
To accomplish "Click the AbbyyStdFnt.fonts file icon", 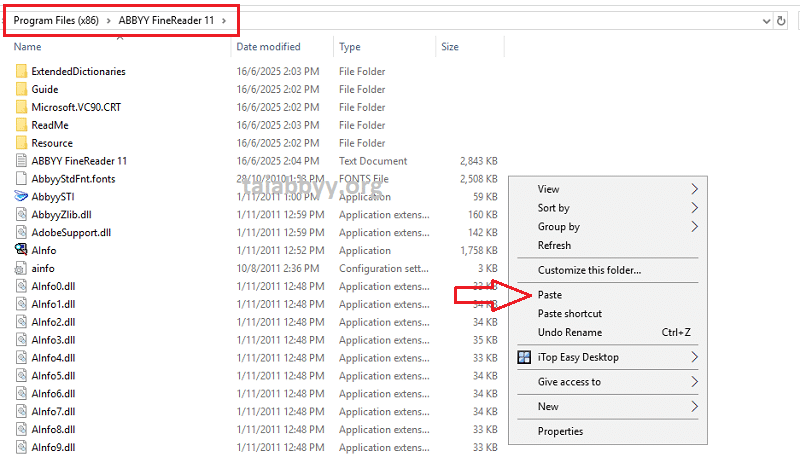I will (x=21, y=179).
